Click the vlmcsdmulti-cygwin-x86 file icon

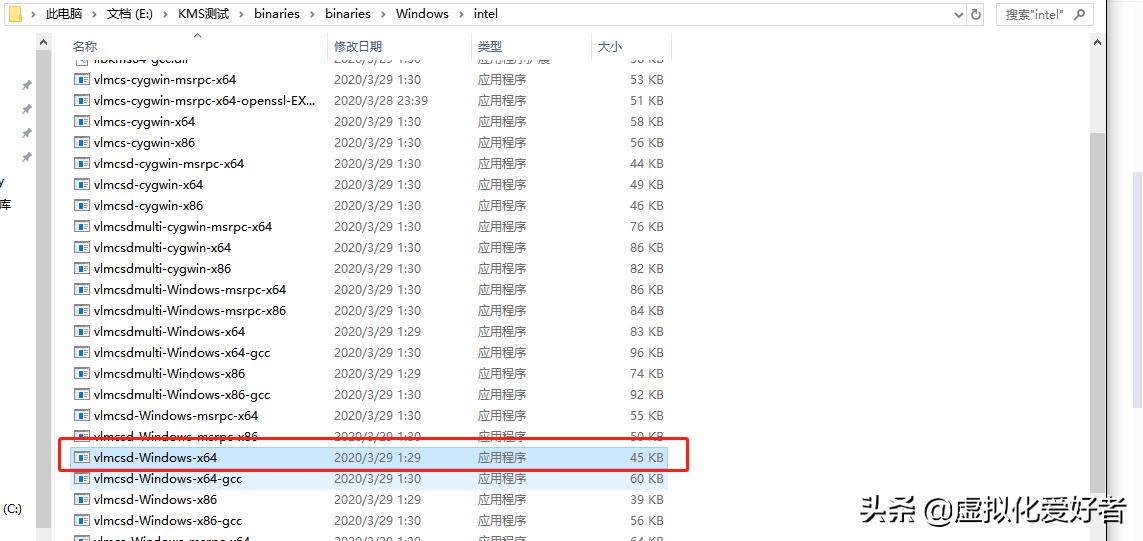pyautogui.click(x=82, y=269)
